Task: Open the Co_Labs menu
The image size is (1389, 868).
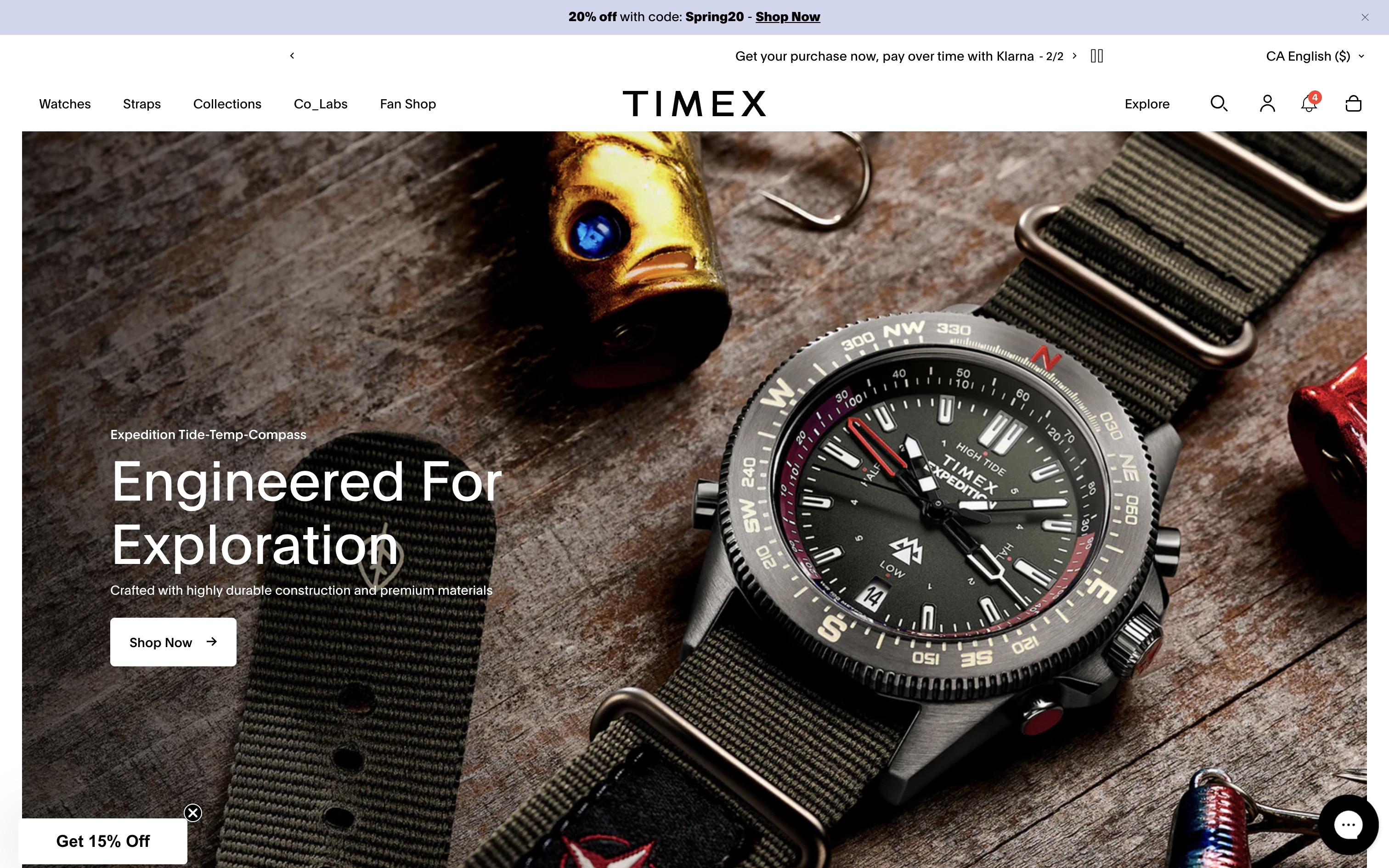Action: pos(321,104)
